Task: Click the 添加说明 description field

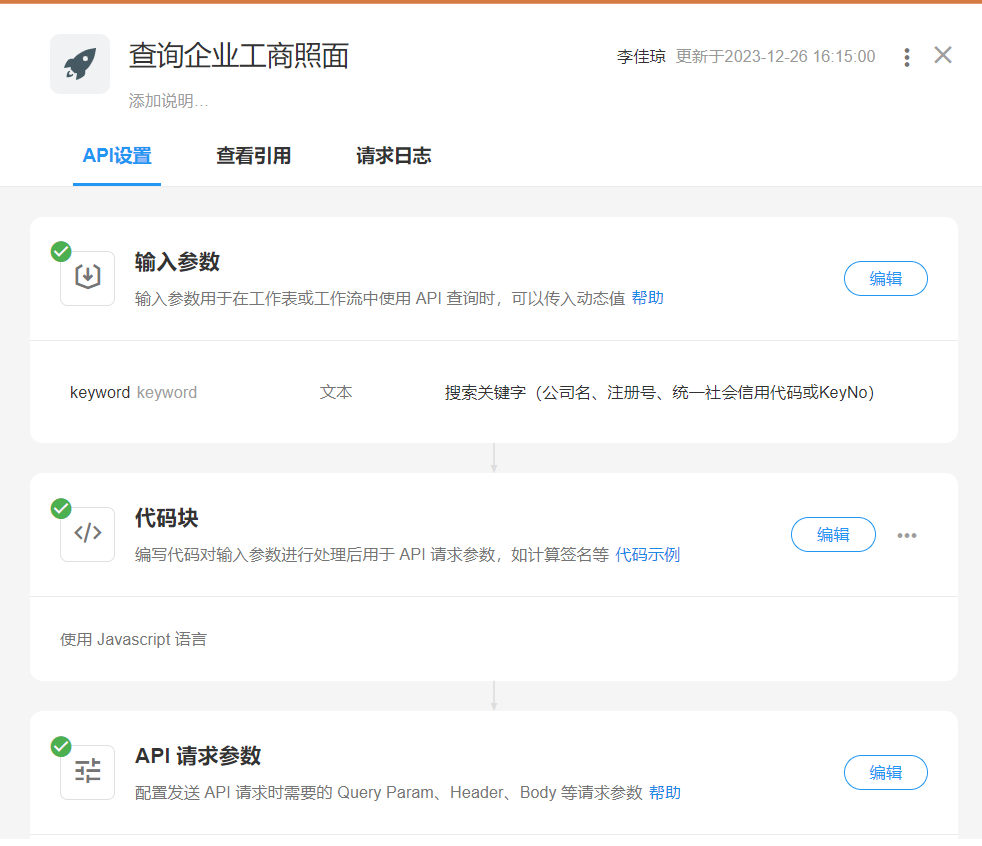Action: 168,101
